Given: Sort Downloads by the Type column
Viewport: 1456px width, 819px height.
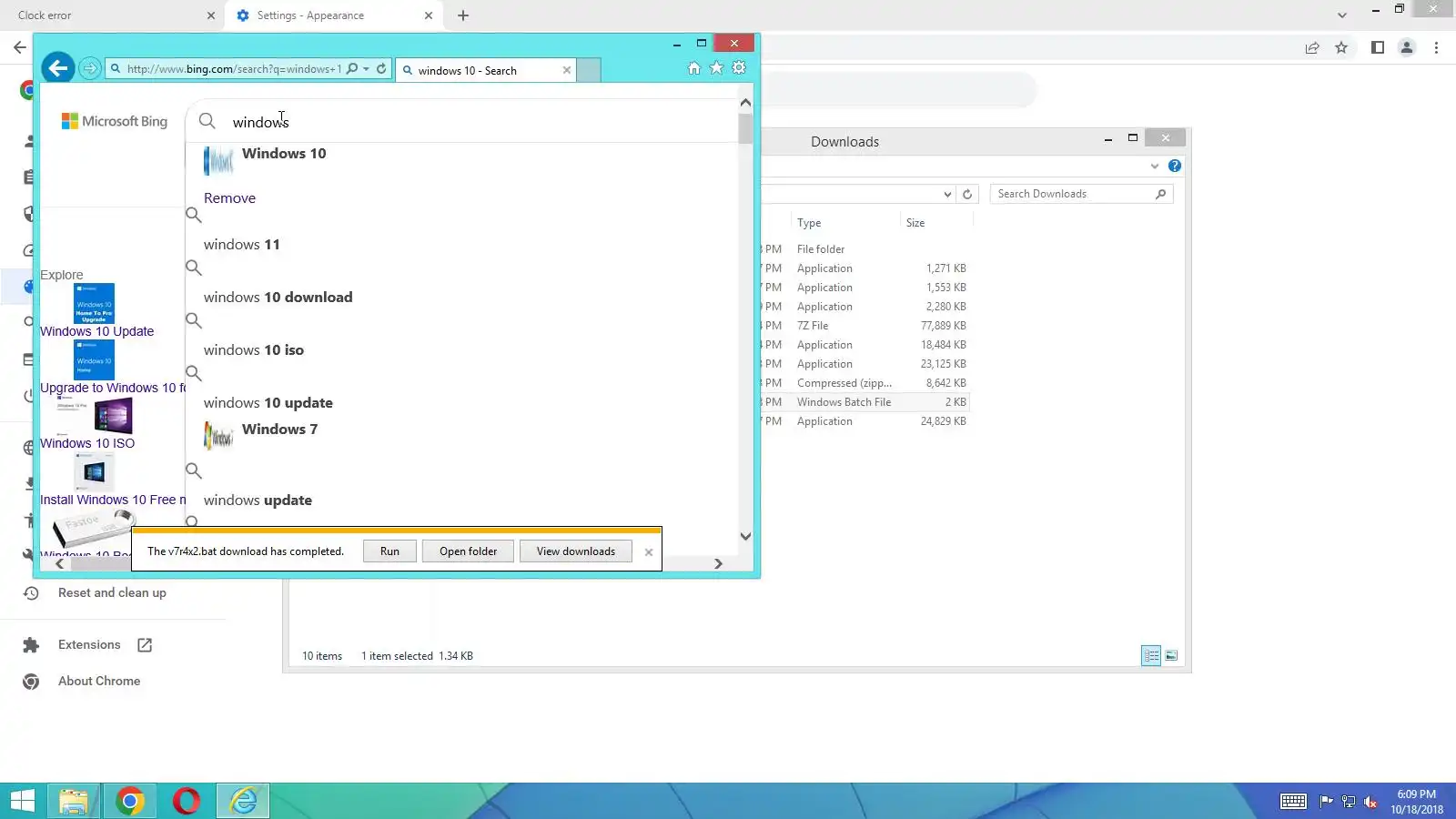Looking at the screenshot, I should pos(809,223).
